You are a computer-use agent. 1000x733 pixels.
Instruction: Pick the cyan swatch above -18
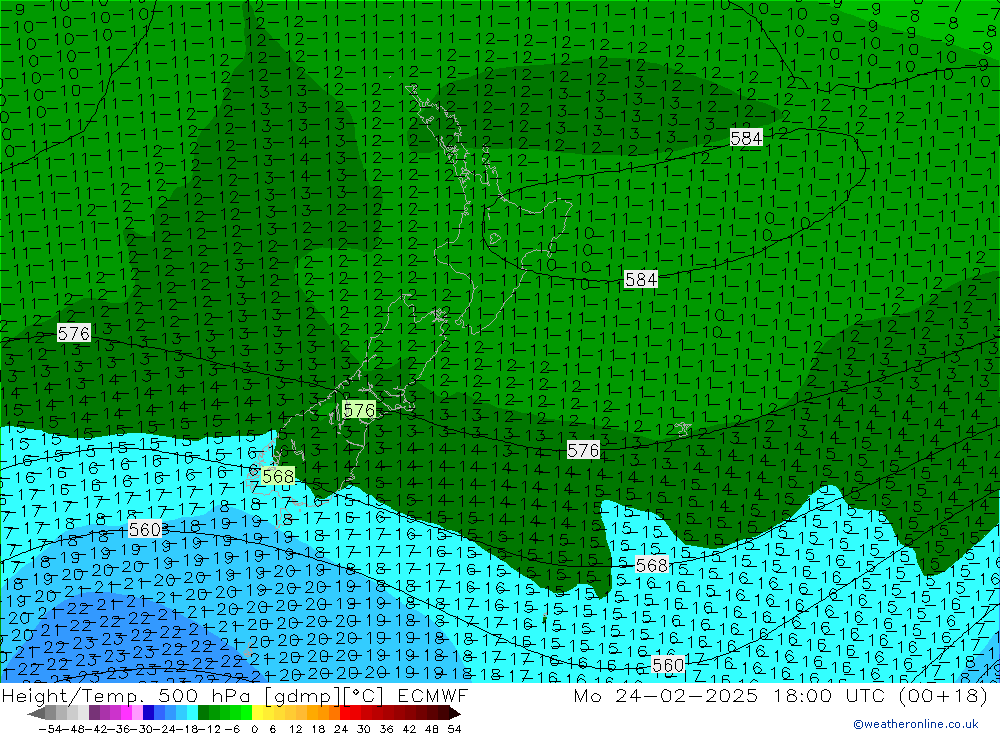(192, 713)
